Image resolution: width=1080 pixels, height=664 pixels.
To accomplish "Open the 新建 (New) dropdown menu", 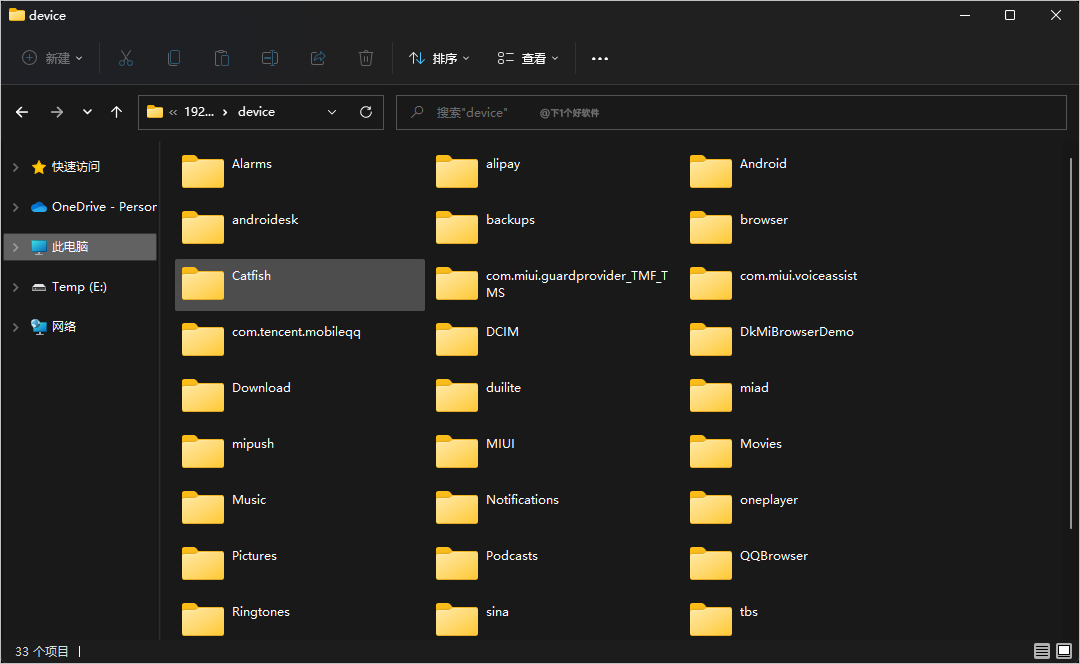I will coord(53,59).
